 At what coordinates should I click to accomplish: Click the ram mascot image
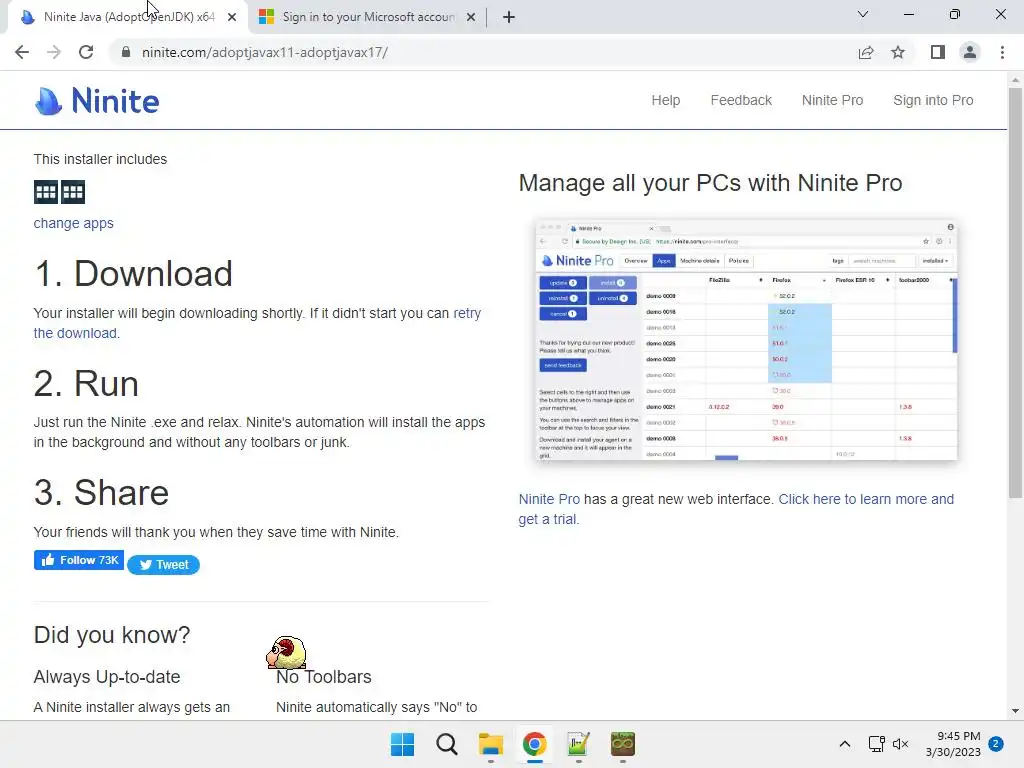pos(286,652)
